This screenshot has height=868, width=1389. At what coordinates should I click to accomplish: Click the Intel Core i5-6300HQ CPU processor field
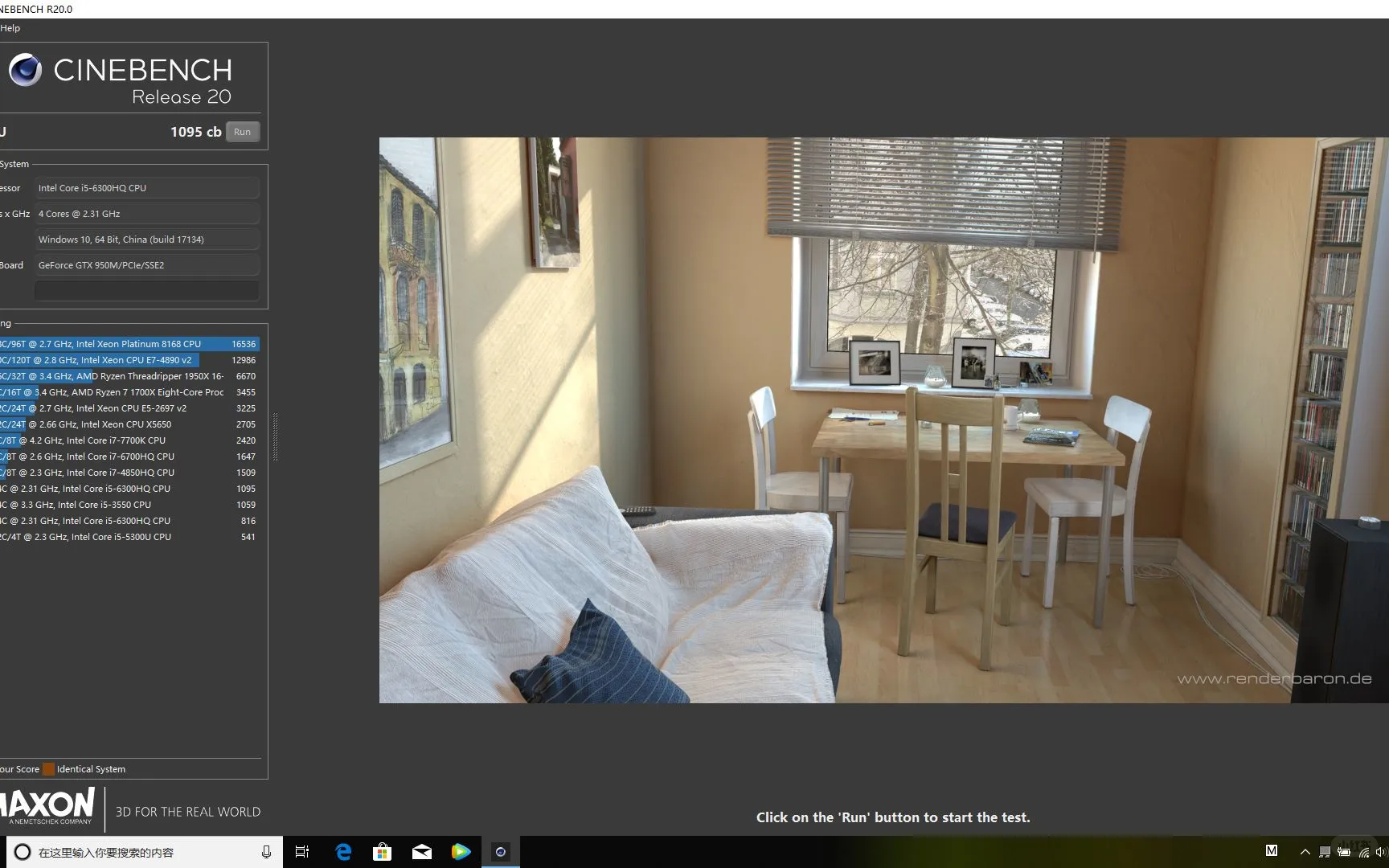tap(147, 188)
